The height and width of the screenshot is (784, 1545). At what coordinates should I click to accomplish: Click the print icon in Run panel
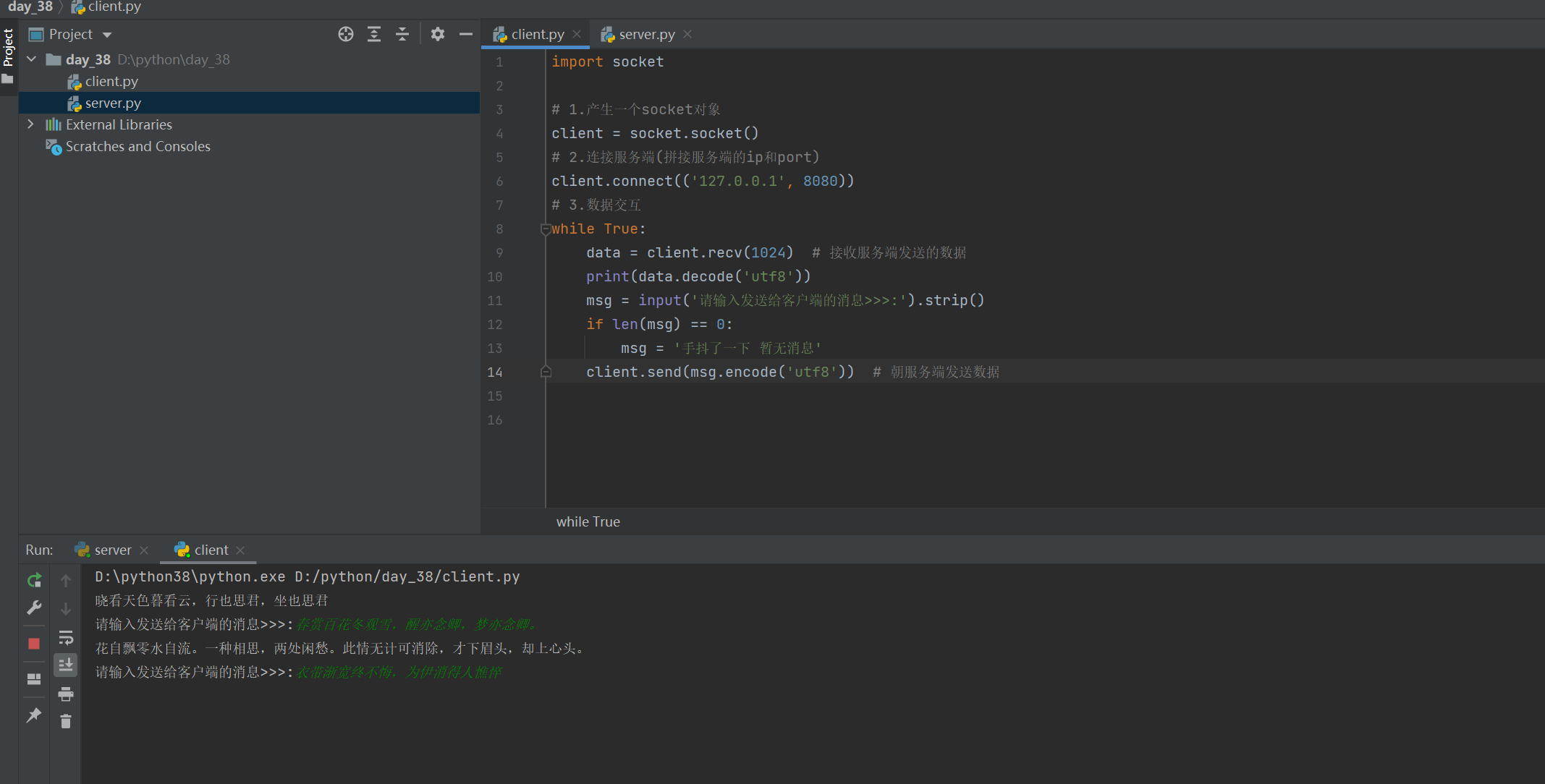tap(66, 694)
